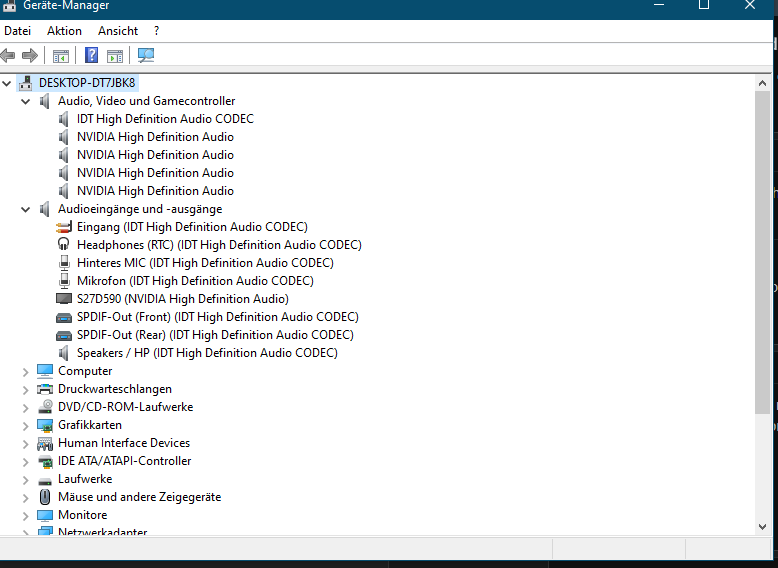Expand IDE ATA/ATAPI-Controller category
This screenshot has height=568, width=778.
(25, 462)
